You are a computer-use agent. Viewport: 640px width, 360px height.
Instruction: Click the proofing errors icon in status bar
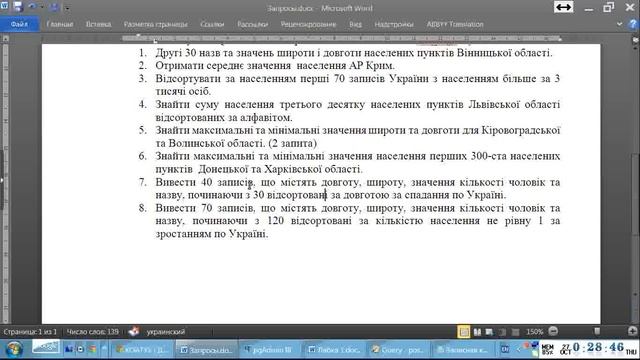pos(133,332)
